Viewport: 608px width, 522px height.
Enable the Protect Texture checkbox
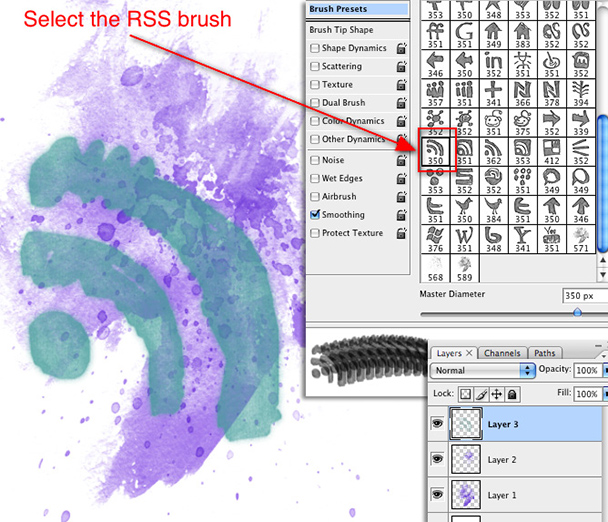tap(315, 233)
